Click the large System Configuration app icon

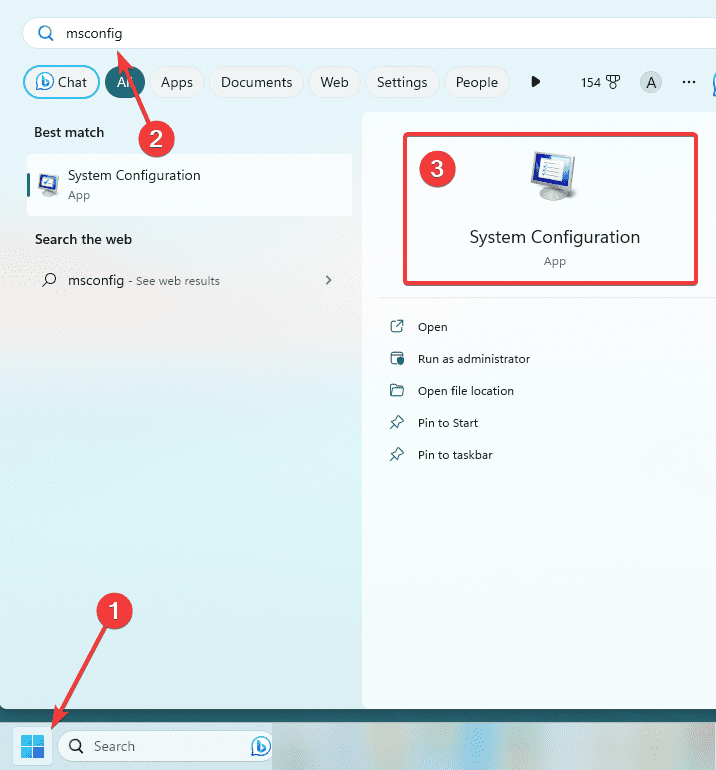click(553, 176)
